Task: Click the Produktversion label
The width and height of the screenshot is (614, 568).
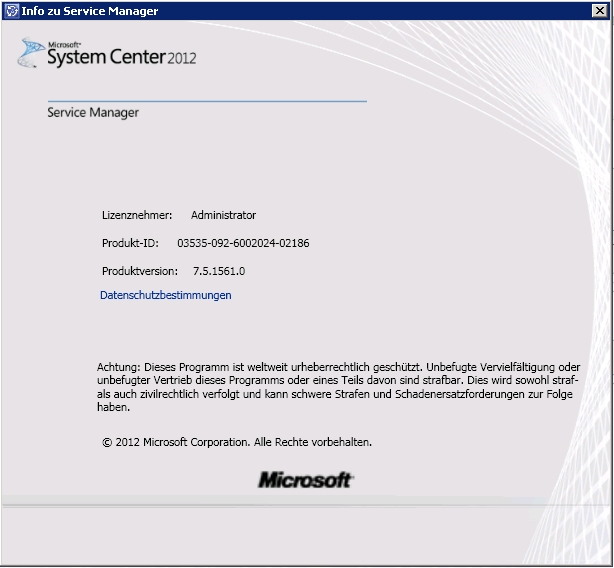Action: (x=139, y=271)
